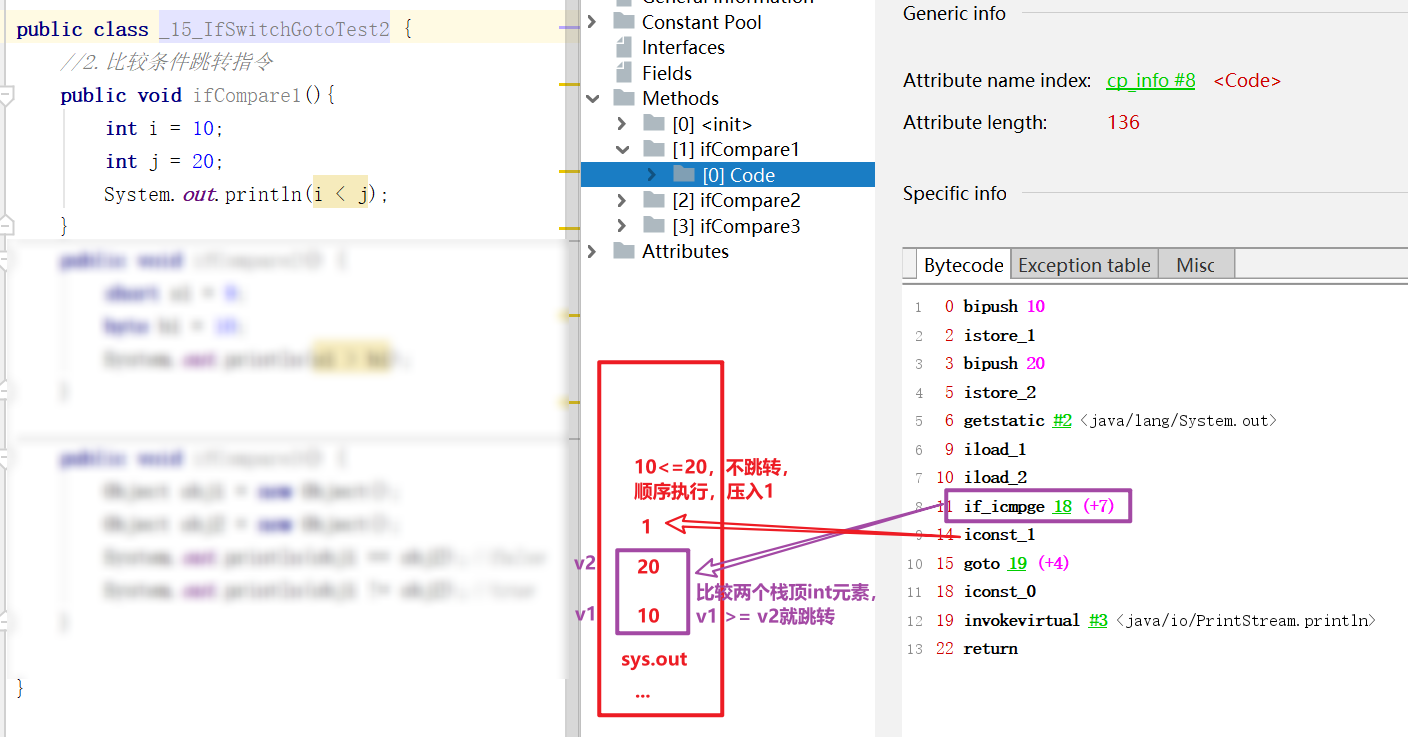Click the 'return' bytecode line
Screen dimensions: 1408x737
tap(990, 648)
